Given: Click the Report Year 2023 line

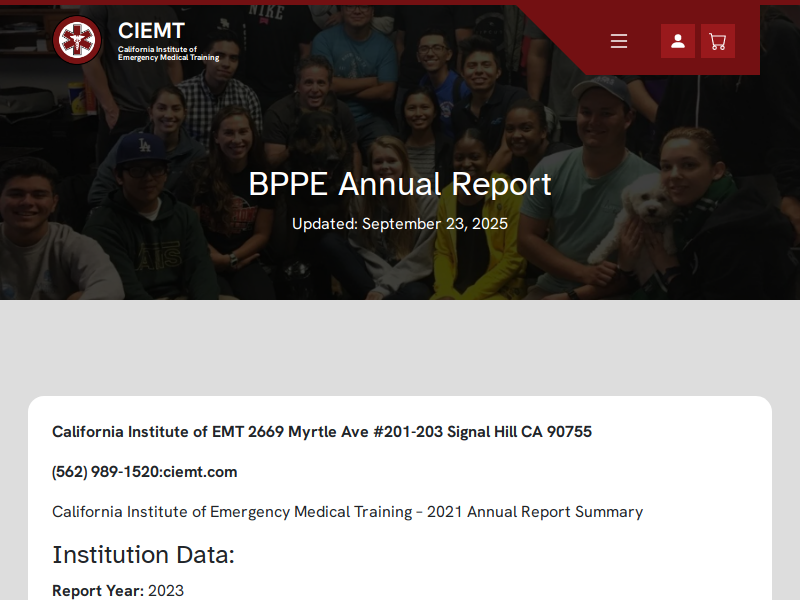Looking at the screenshot, I should [x=118, y=591].
